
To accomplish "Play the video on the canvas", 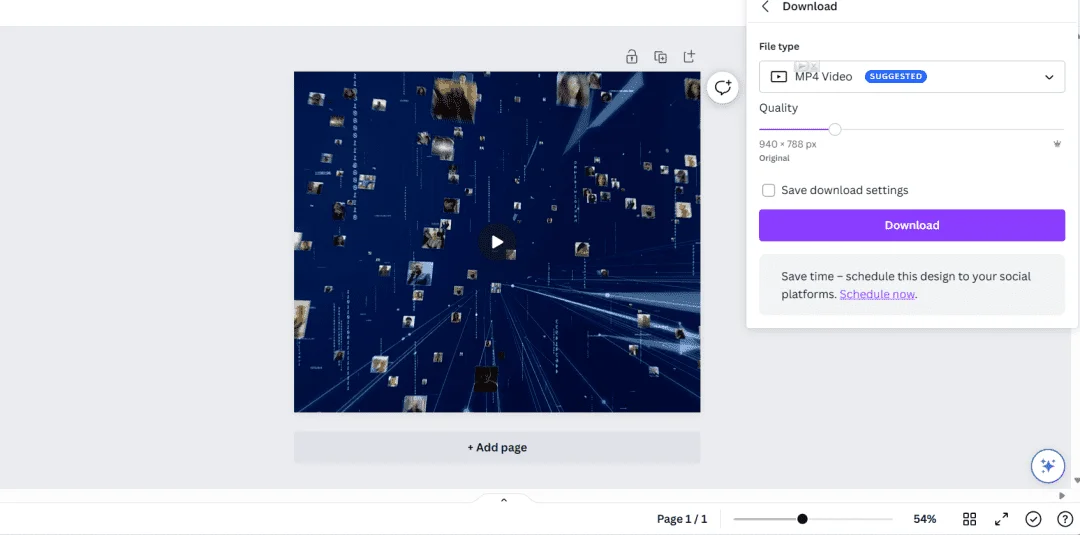I will 497,242.
